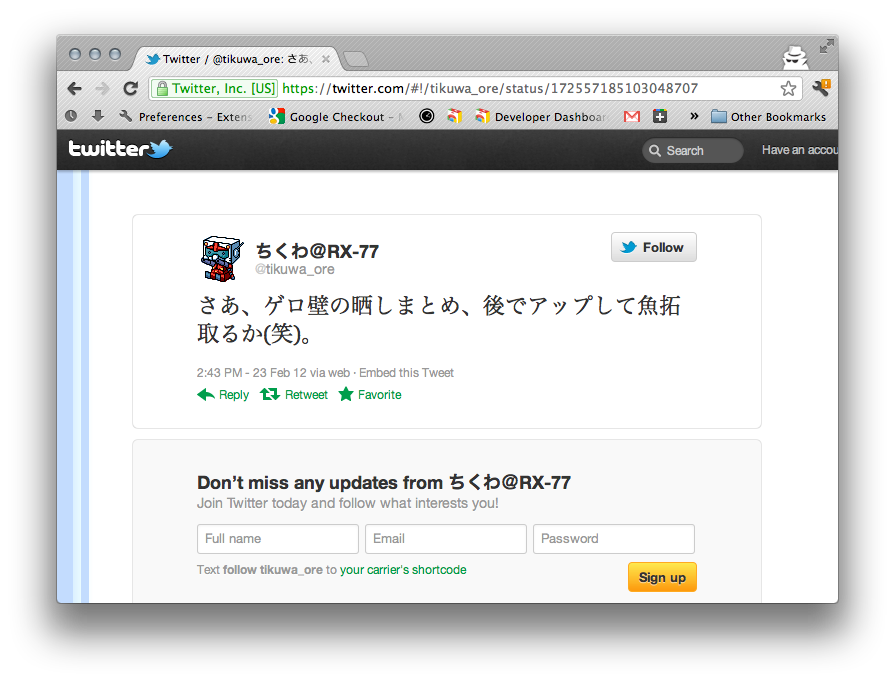Open the Gmail bookmark icon
This screenshot has width=895, height=682.
(x=632, y=116)
